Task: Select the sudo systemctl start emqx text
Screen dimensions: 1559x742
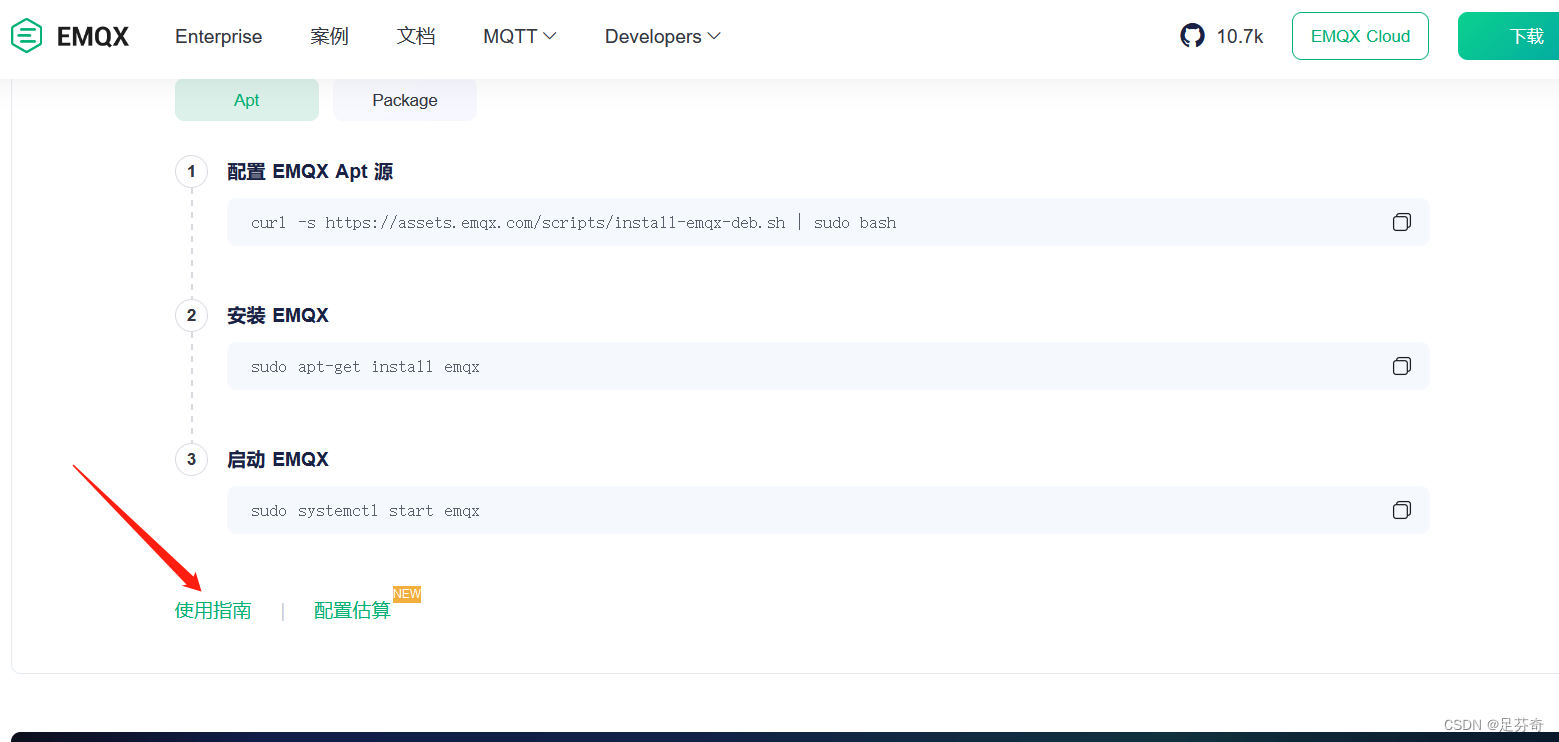Action: tap(365, 510)
